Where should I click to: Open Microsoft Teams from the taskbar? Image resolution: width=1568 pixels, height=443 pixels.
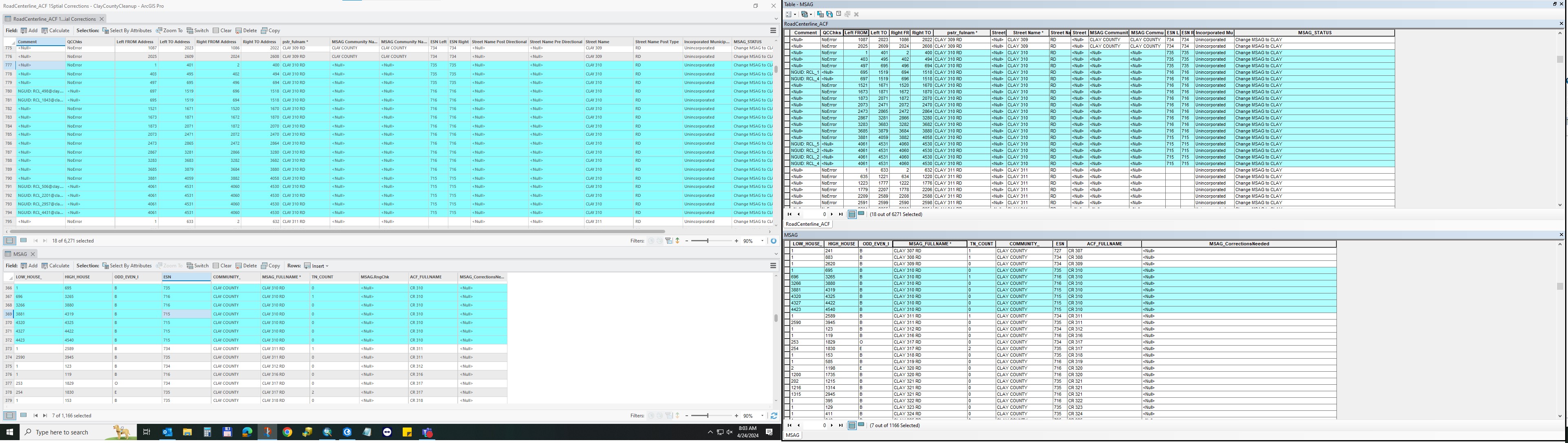(x=427, y=432)
